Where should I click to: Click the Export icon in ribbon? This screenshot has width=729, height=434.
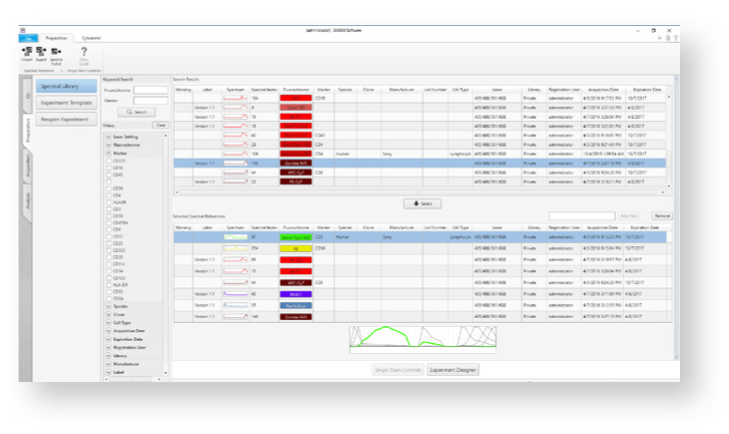(x=40, y=53)
